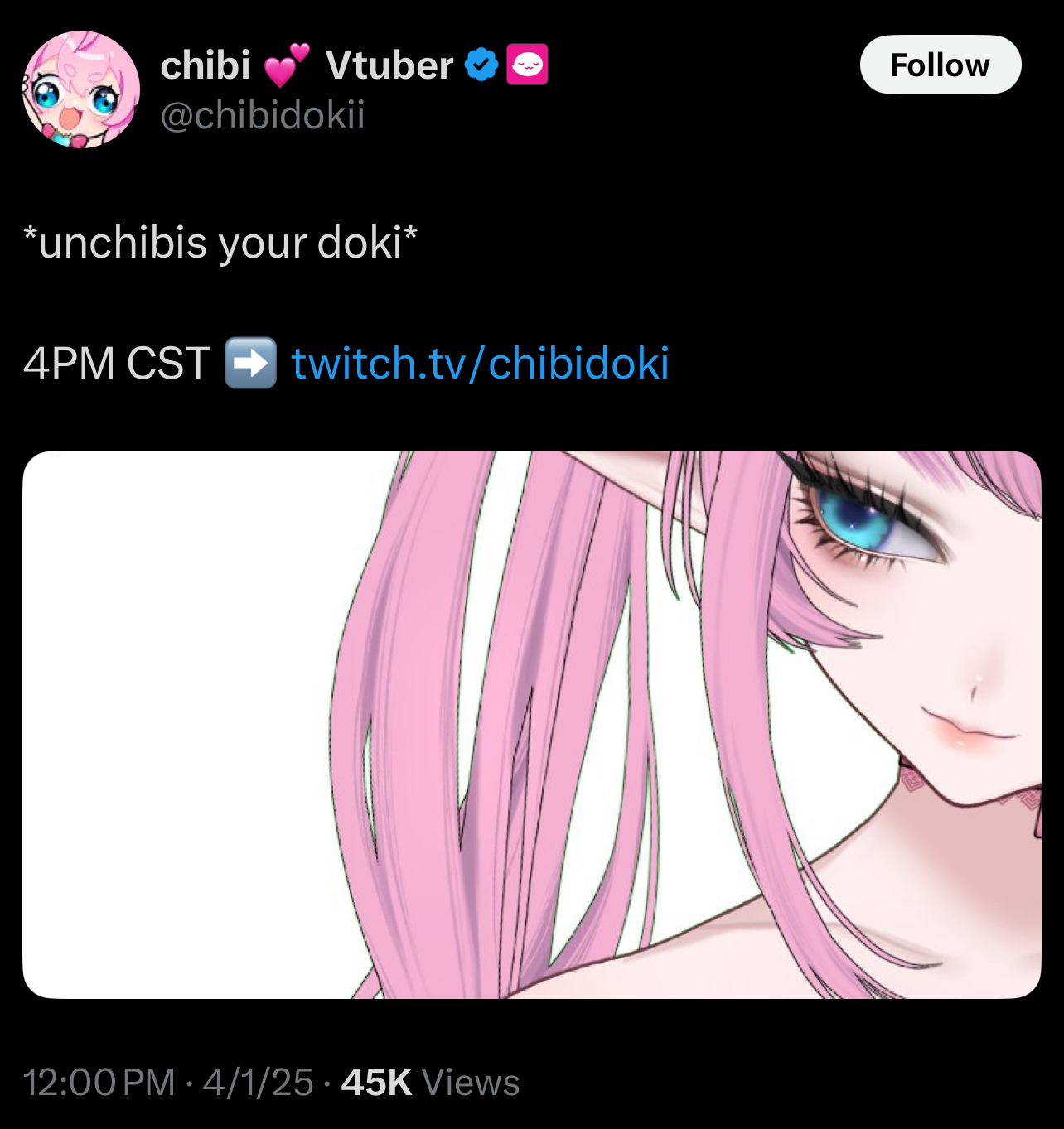1064x1129 pixels.
Task: Click the two pink hearts emoji
Action: point(287,65)
